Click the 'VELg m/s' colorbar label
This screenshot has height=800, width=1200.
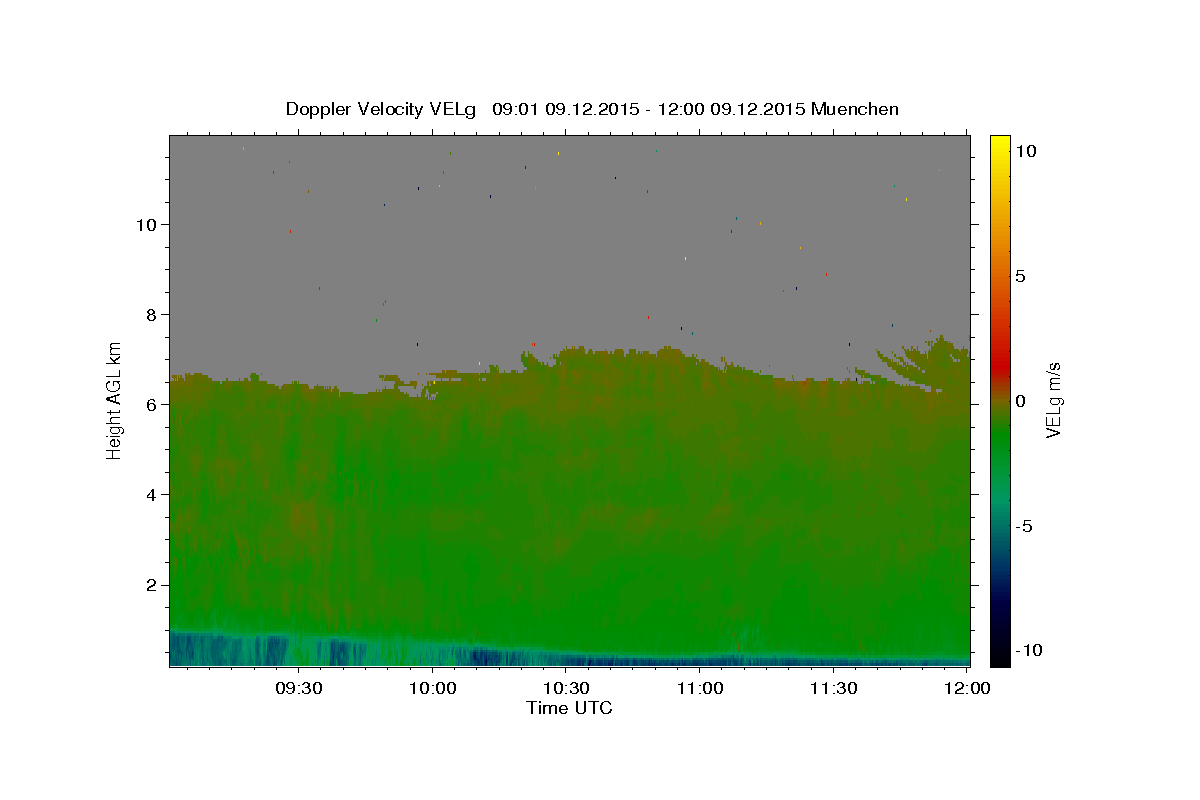[1053, 401]
